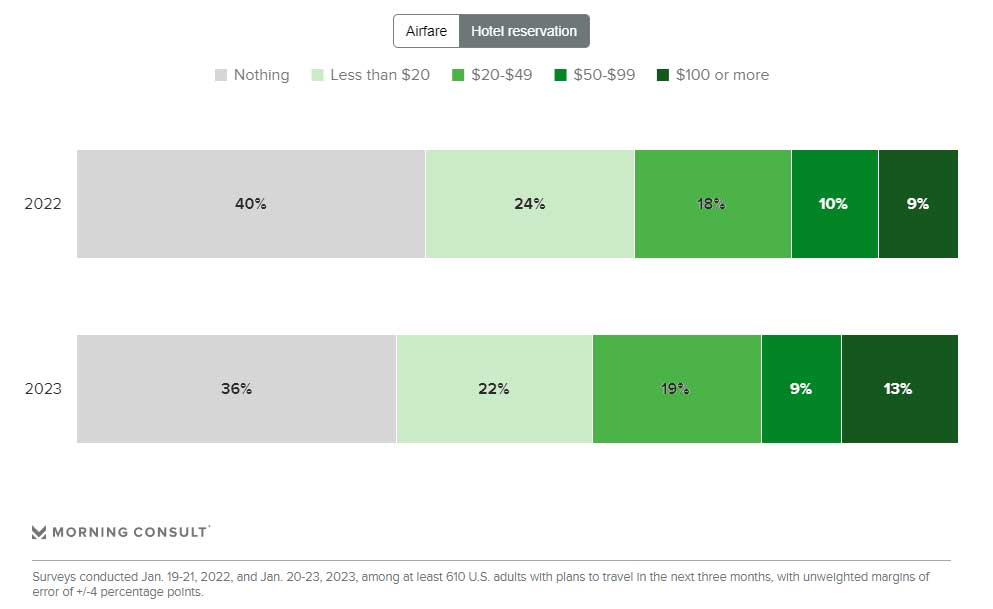
Task: Click the Morning Consult logo icon
Action: (x=39, y=532)
